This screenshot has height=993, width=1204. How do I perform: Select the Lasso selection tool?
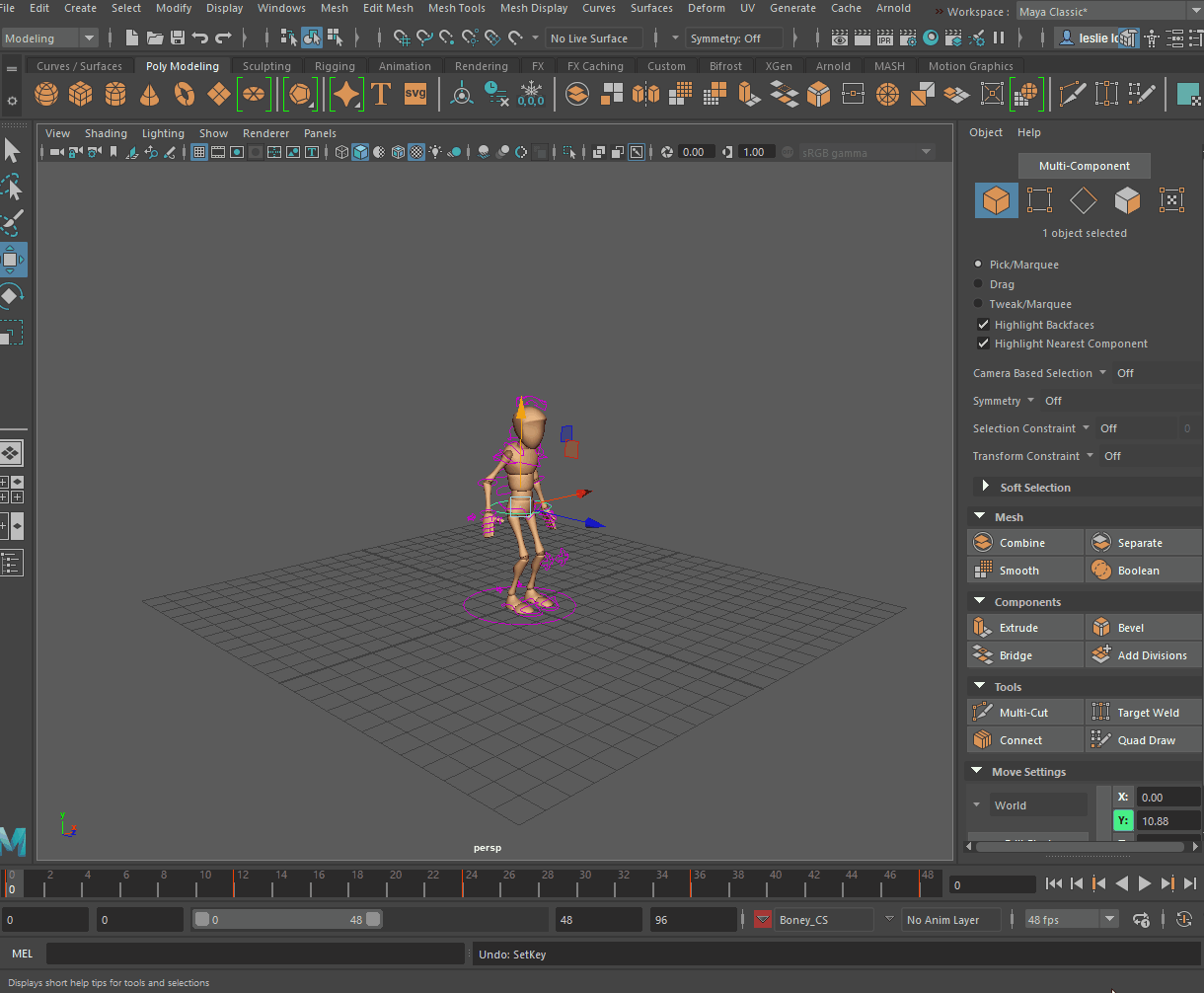click(x=13, y=188)
